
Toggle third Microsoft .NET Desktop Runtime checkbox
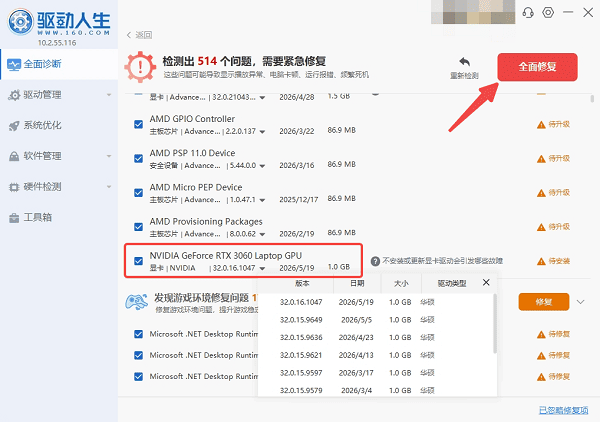[x=139, y=376]
